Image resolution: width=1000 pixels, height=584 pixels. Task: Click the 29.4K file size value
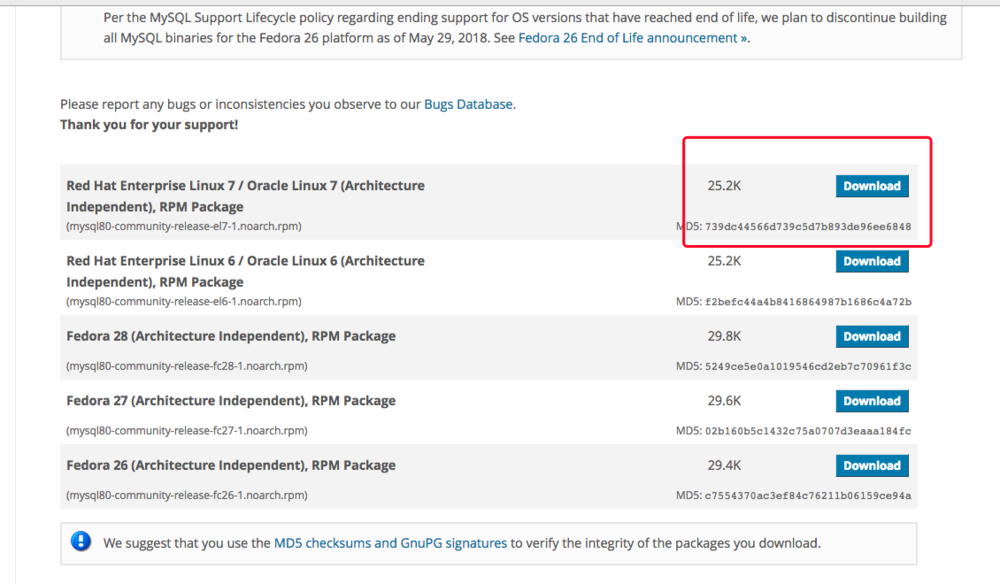pos(724,465)
